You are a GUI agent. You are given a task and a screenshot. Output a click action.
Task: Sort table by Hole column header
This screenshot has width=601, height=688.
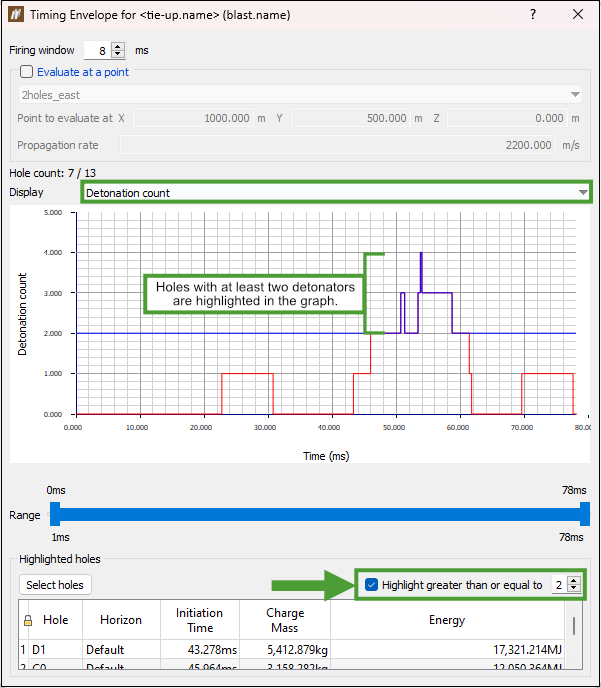click(56, 620)
